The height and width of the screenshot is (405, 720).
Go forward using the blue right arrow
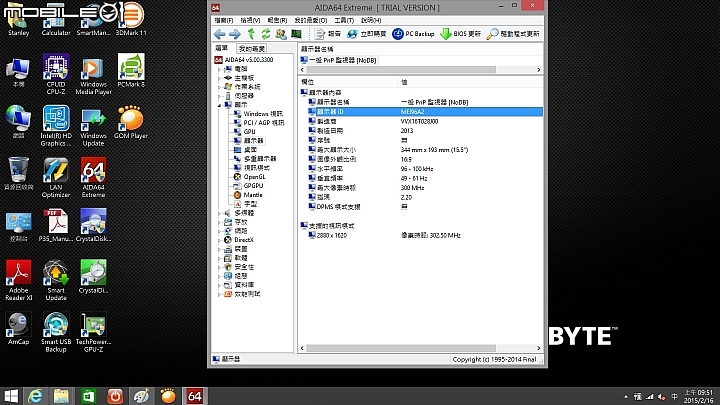coord(235,34)
